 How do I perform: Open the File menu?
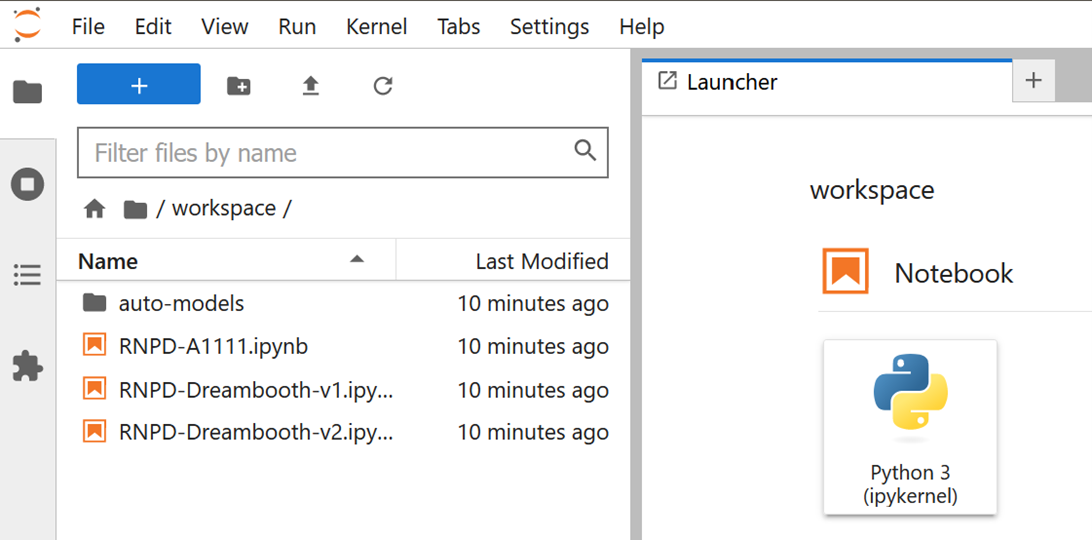click(88, 27)
